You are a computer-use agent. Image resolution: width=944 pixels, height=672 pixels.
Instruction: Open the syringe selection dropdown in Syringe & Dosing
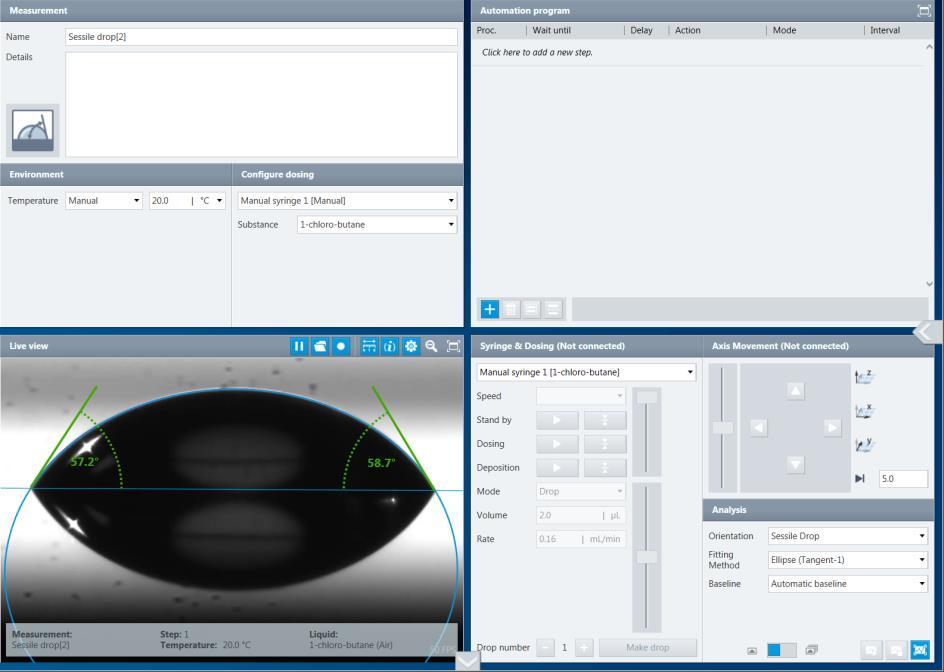tap(586, 372)
